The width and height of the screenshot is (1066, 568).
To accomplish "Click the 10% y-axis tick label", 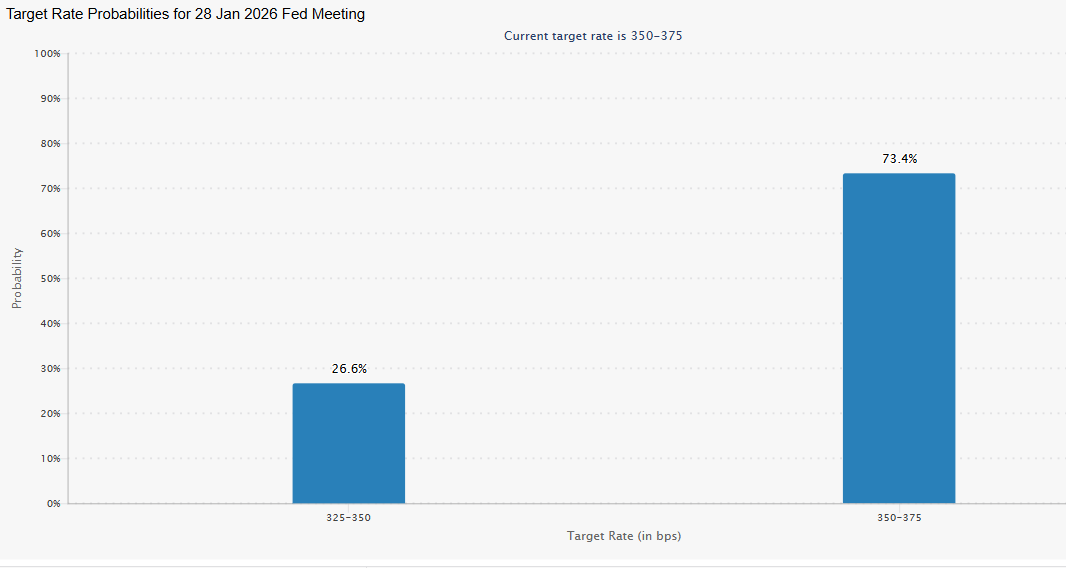I will [50, 459].
